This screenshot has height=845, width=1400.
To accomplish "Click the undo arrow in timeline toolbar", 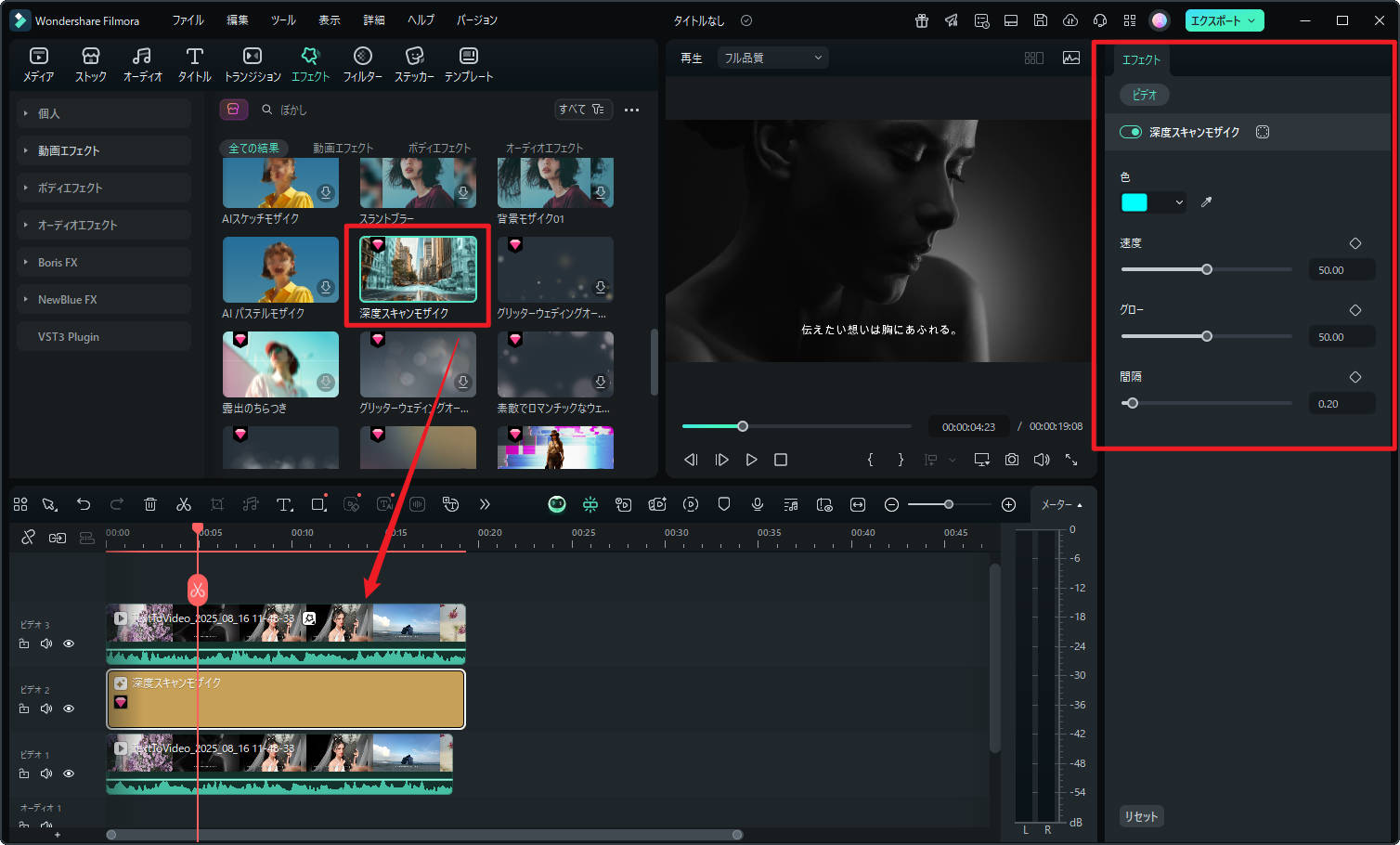I will [x=84, y=504].
